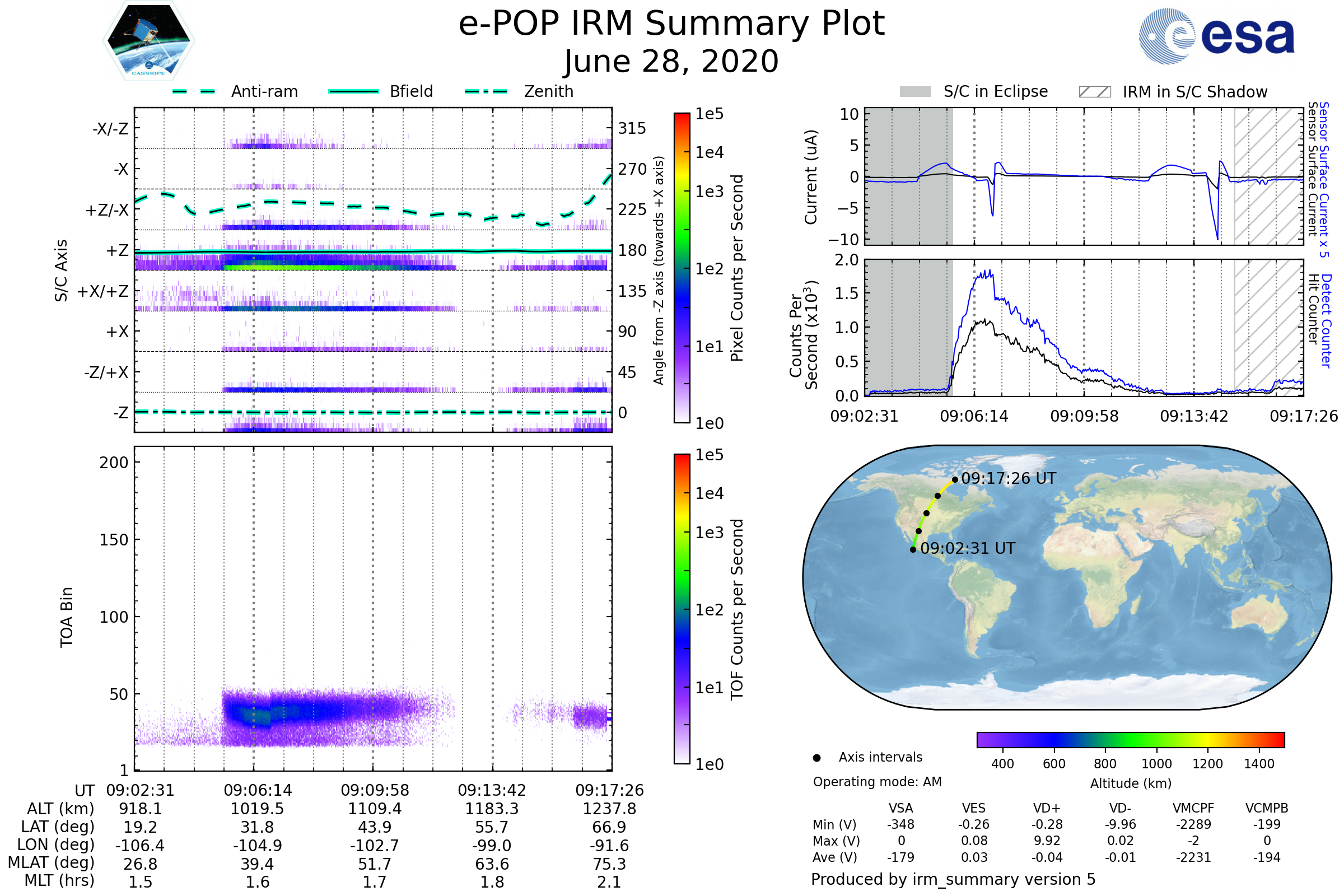Click the ESA logo
This screenshot has height=896, width=1344.
click(1216, 36)
